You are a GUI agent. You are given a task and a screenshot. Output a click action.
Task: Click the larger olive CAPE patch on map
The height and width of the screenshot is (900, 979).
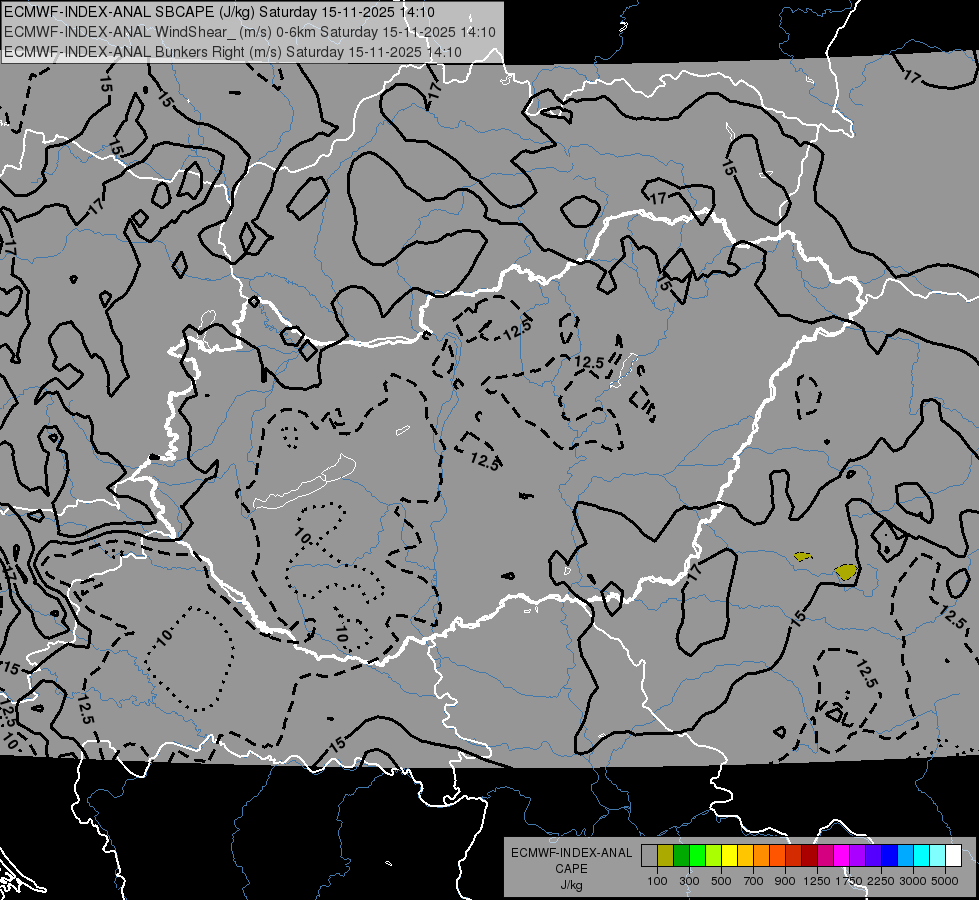(846, 571)
